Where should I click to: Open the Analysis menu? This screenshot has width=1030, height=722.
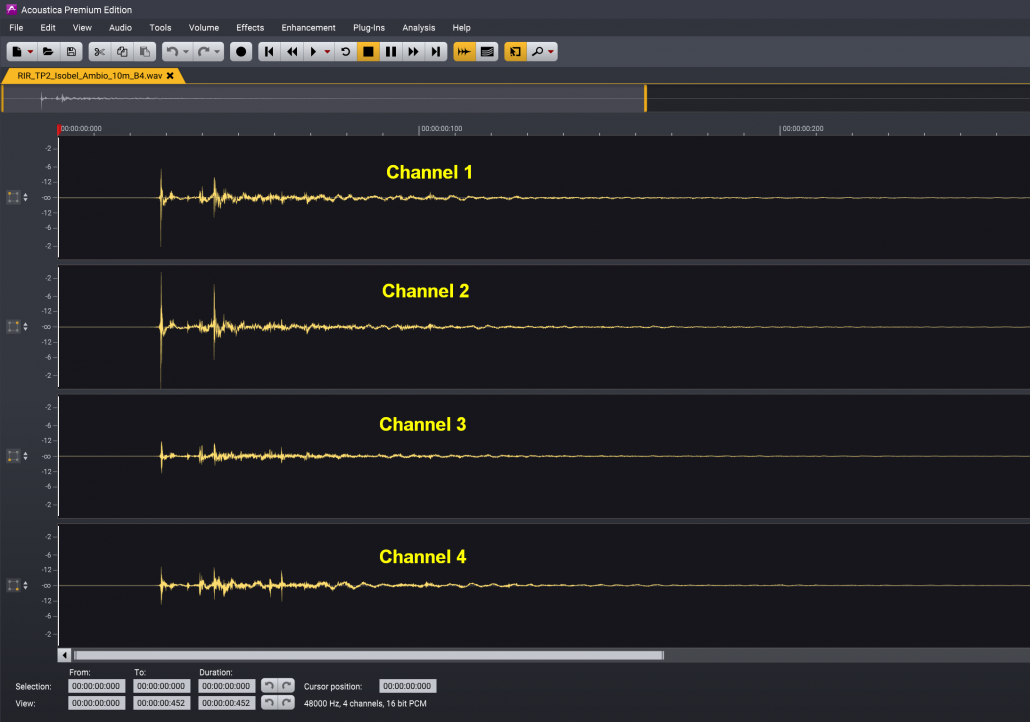point(418,27)
